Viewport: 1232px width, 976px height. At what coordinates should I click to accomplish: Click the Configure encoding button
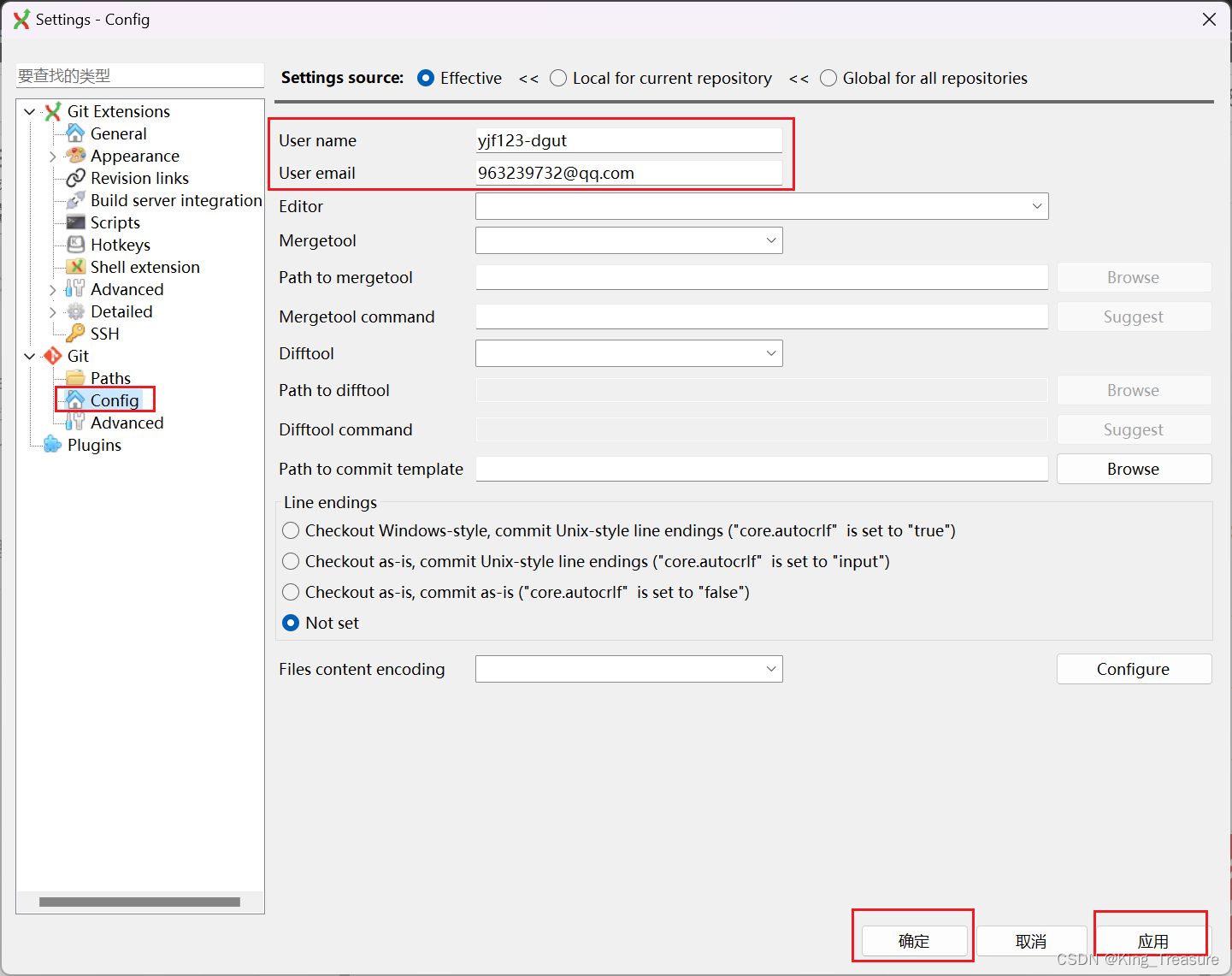[1134, 669]
